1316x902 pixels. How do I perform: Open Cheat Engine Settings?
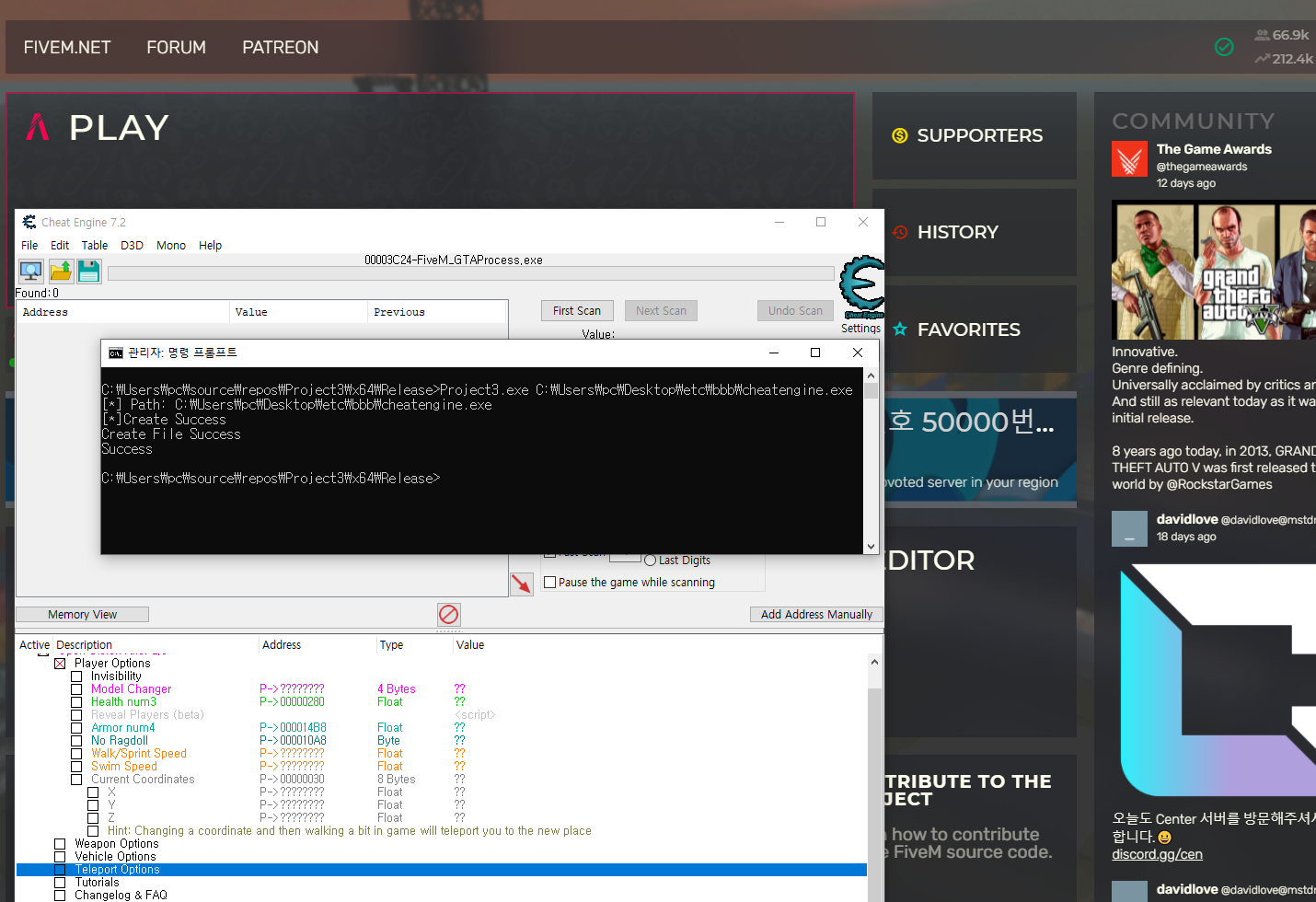[x=860, y=329]
